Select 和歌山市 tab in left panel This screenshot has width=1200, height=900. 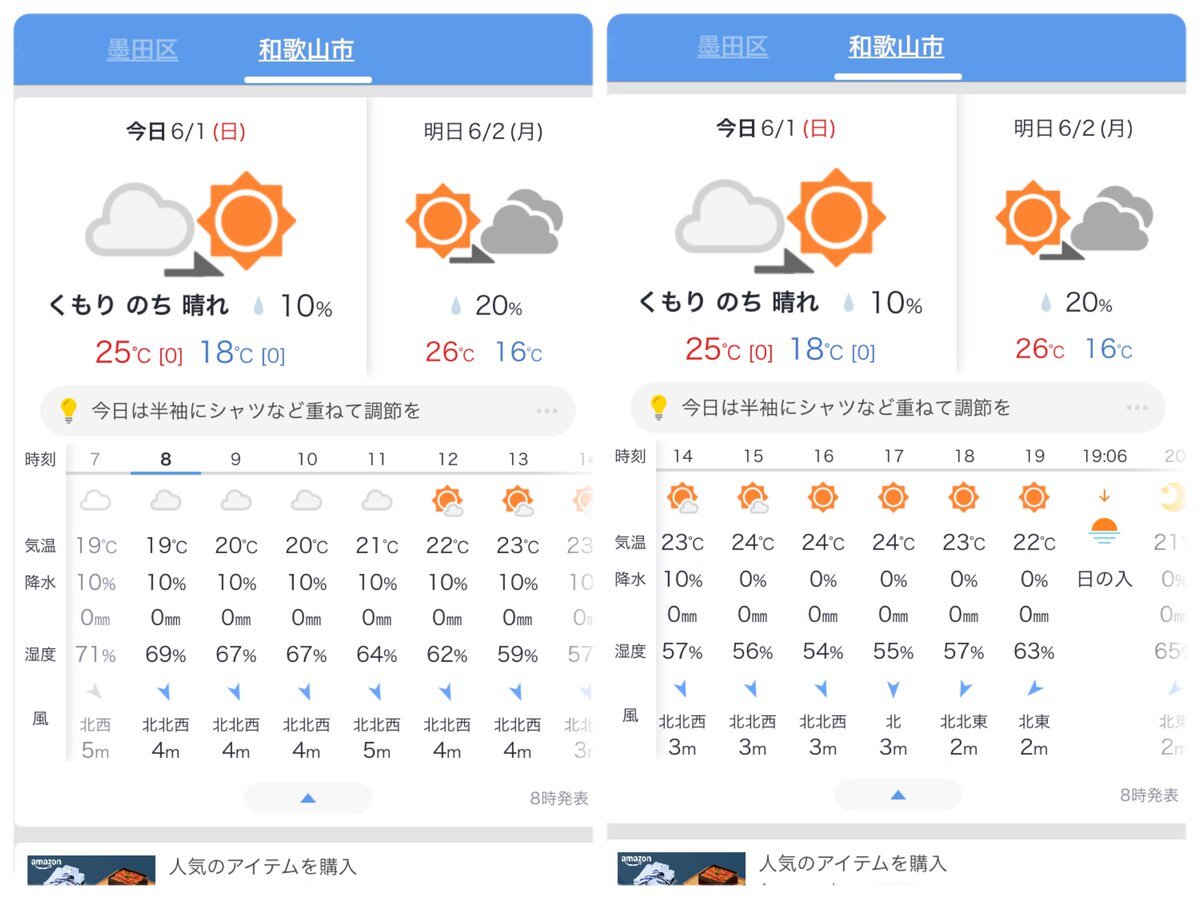(306, 50)
